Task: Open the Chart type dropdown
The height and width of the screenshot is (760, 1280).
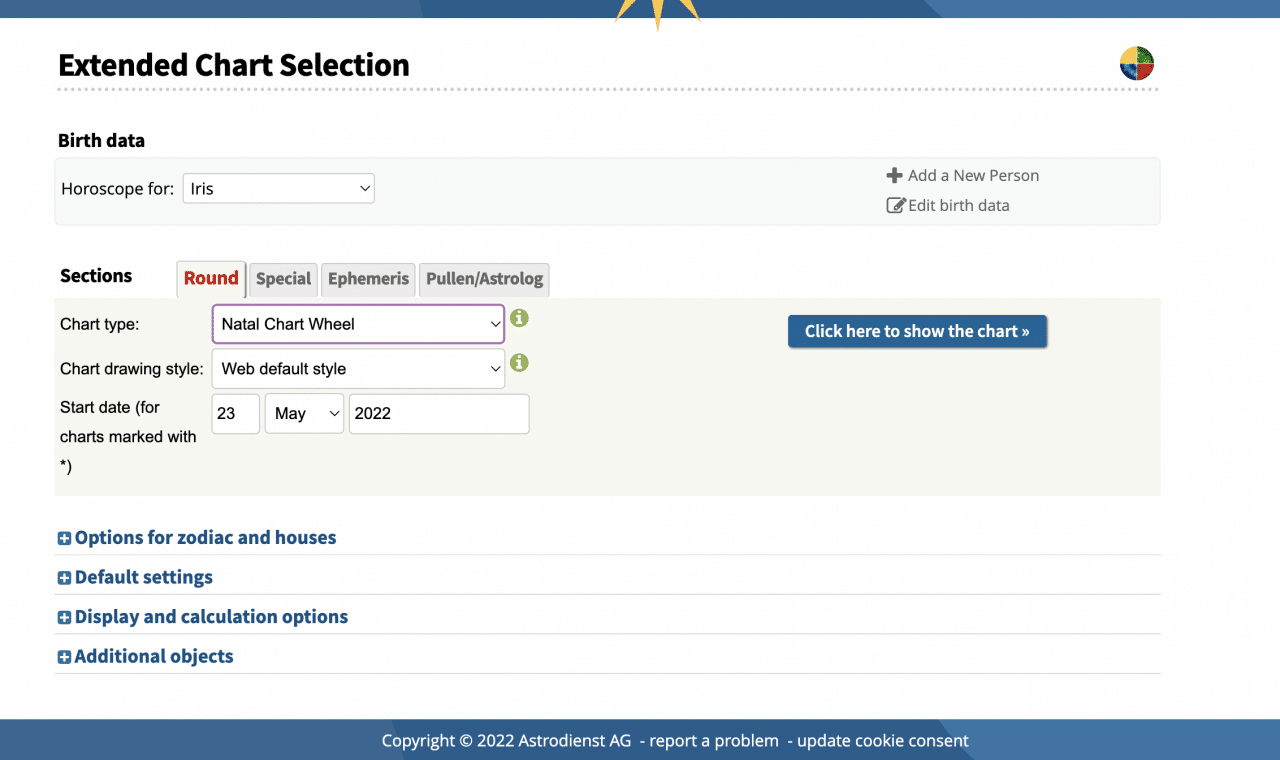Action: coord(358,324)
